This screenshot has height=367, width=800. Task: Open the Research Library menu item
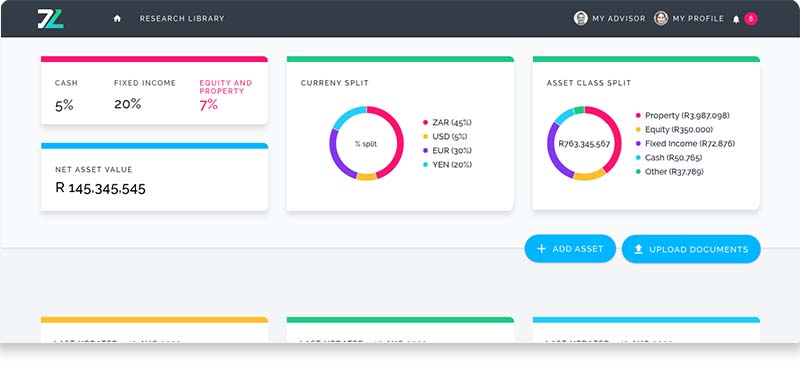click(182, 18)
